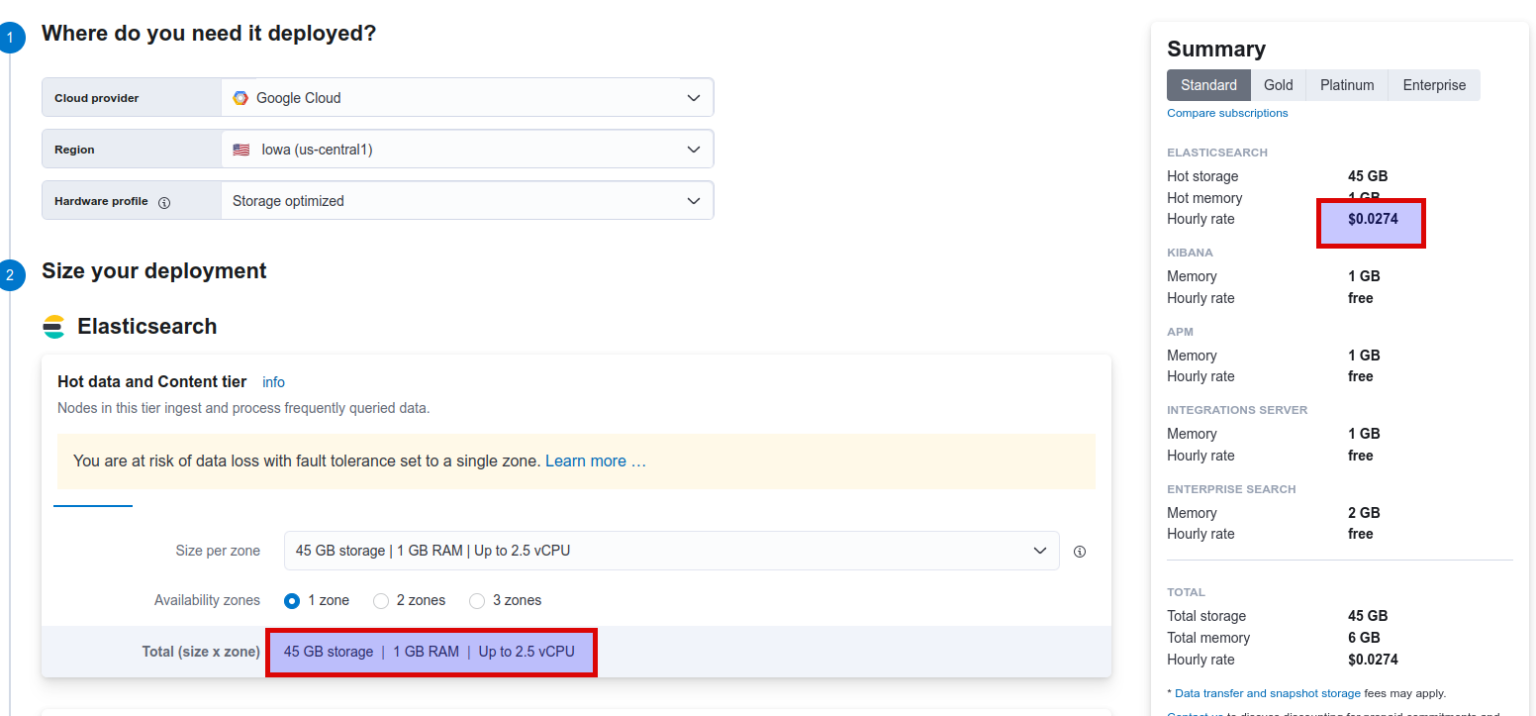Image resolution: width=1536 pixels, height=716 pixels.
Task: Switch to the Enterprise subscription tab
Action: (1433, 85)
